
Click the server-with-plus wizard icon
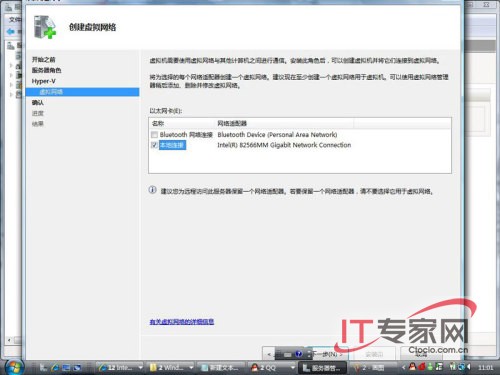tap(45, 27)
